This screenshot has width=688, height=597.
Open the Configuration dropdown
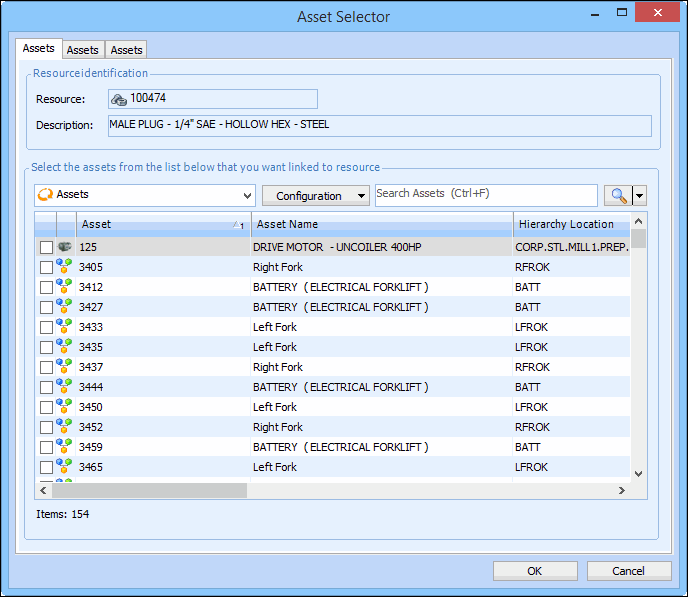(315, 196)
